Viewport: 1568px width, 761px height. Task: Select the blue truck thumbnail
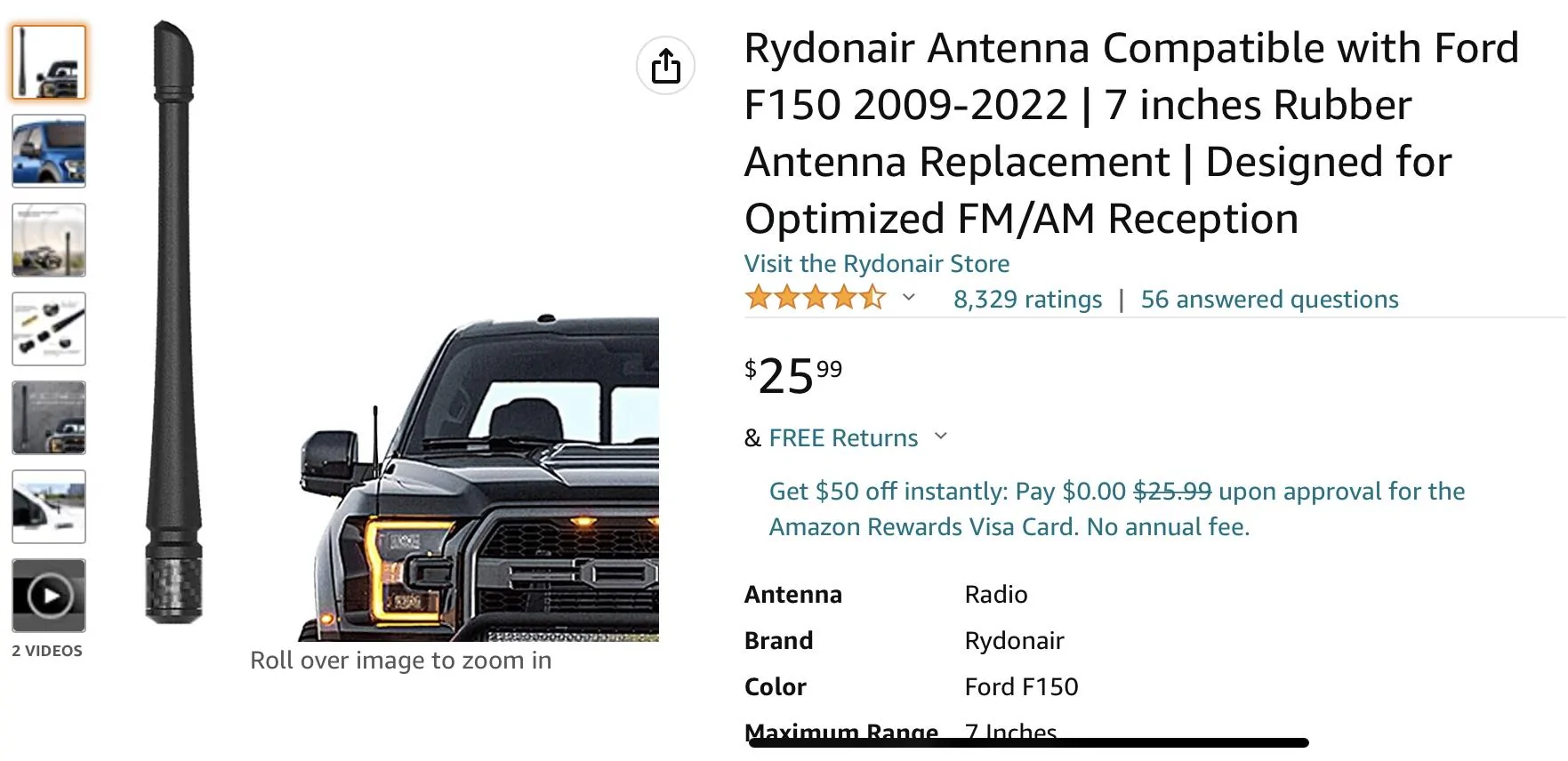point(49,151)
